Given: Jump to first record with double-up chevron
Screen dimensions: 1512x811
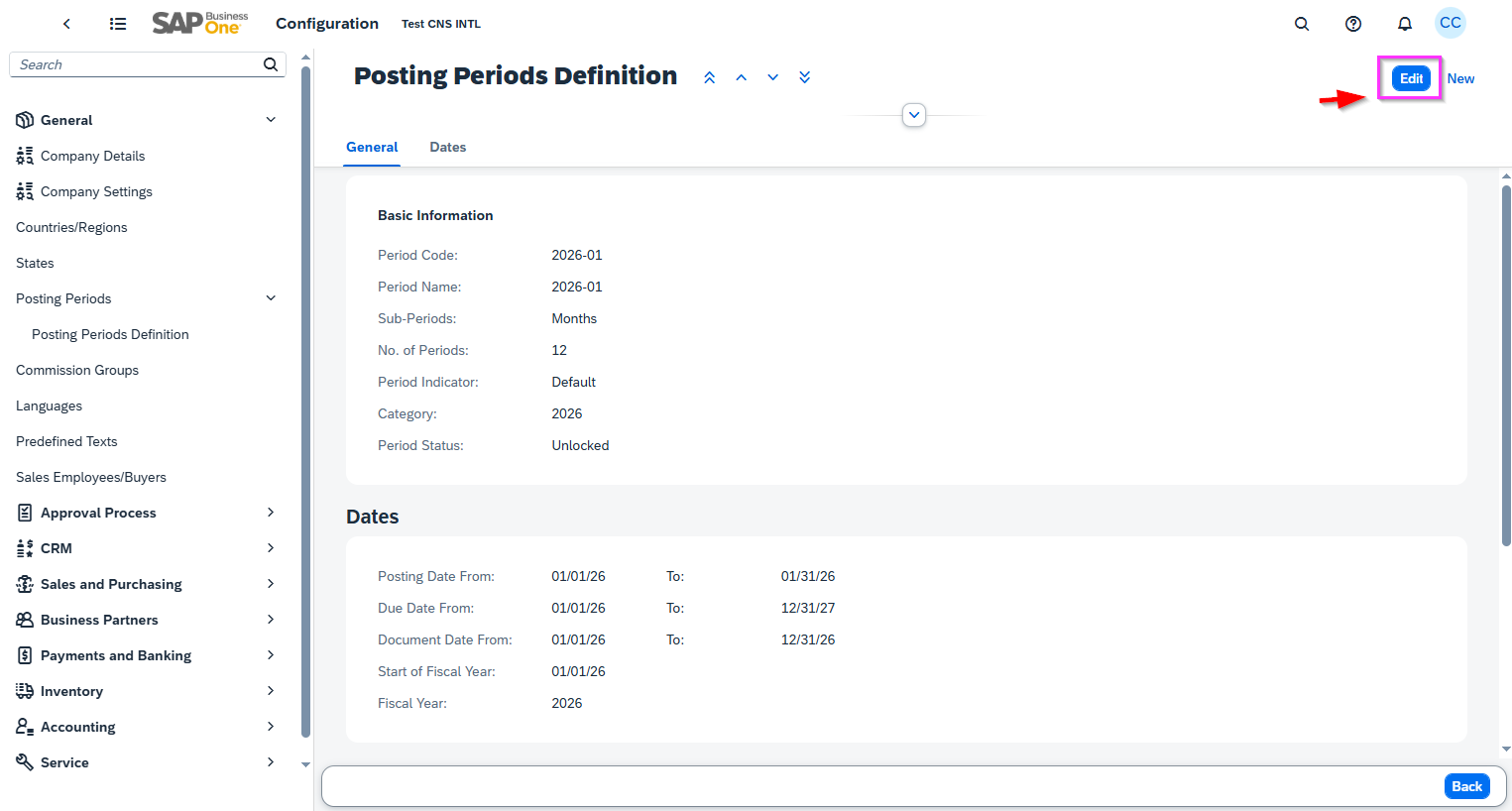Looking at the screenshot, I should (709, 76).
